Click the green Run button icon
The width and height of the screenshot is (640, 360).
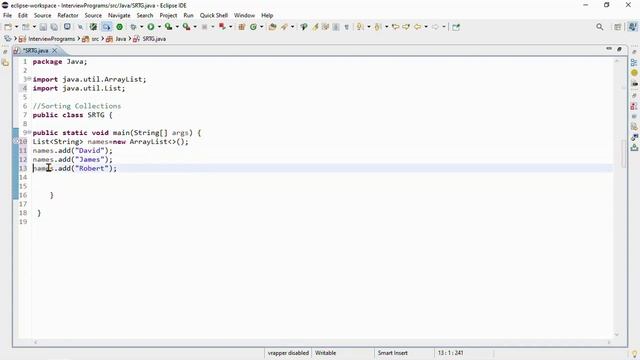click(x=151, y=27)
